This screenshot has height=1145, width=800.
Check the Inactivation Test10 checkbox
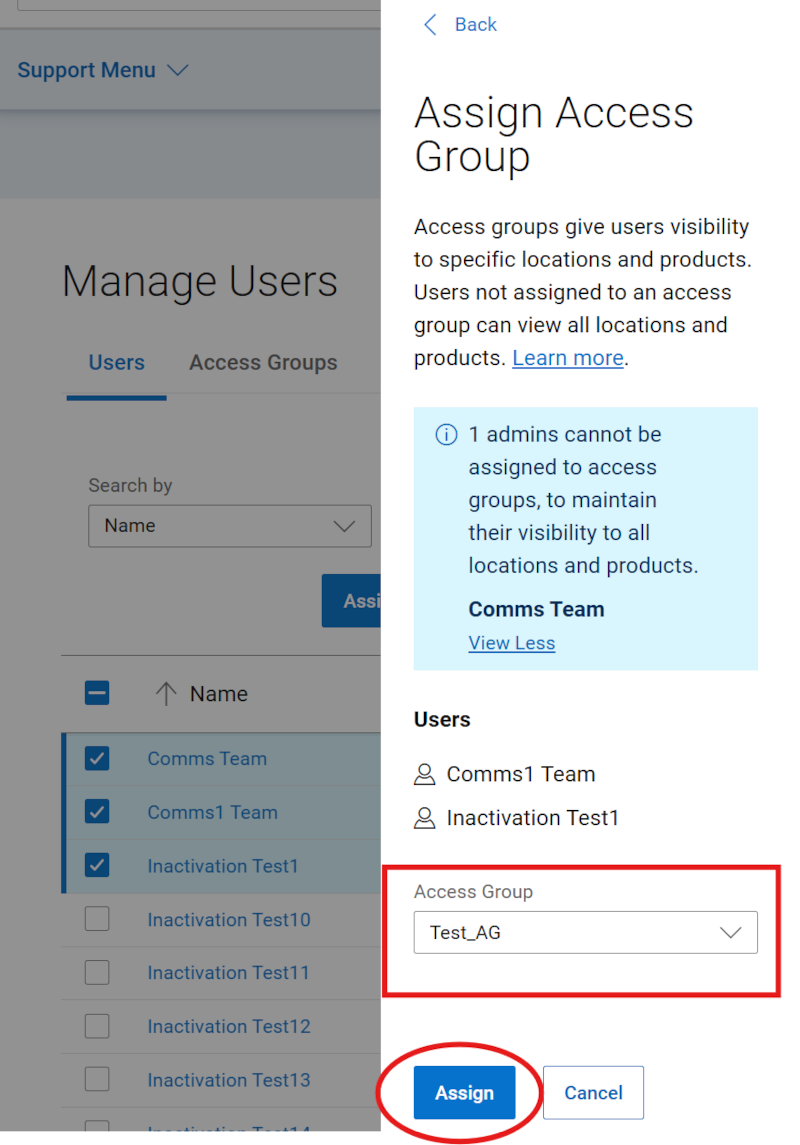click(97, 919)
